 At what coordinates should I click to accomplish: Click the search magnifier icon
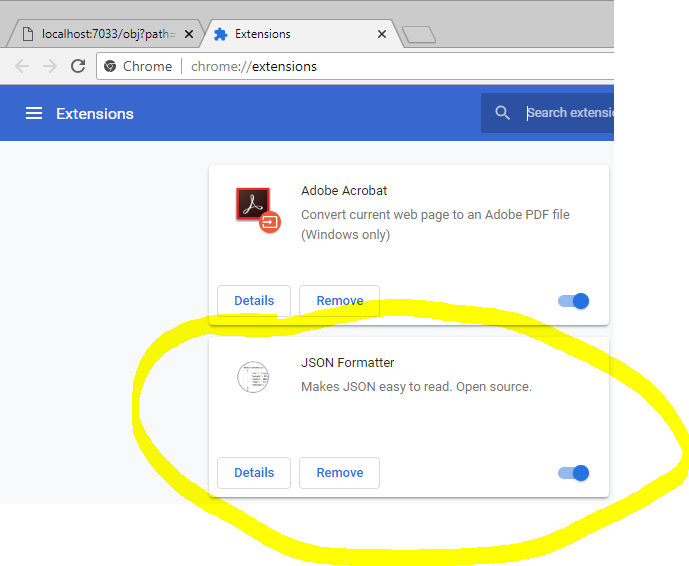point(502,113)
